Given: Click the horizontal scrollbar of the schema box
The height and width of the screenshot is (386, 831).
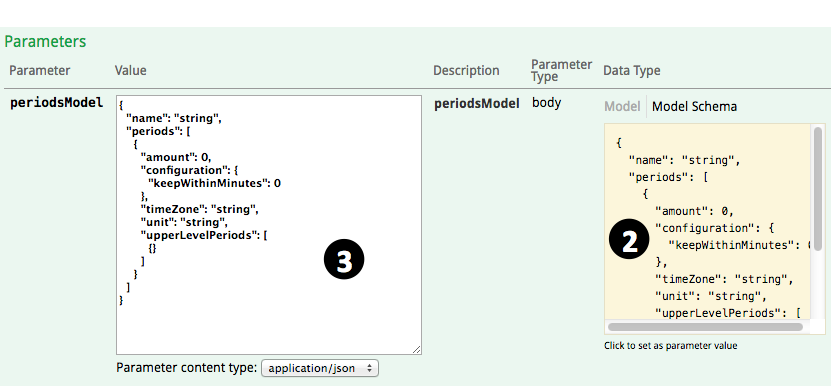Looking at the screenshot, I should [x=705, y=327].
